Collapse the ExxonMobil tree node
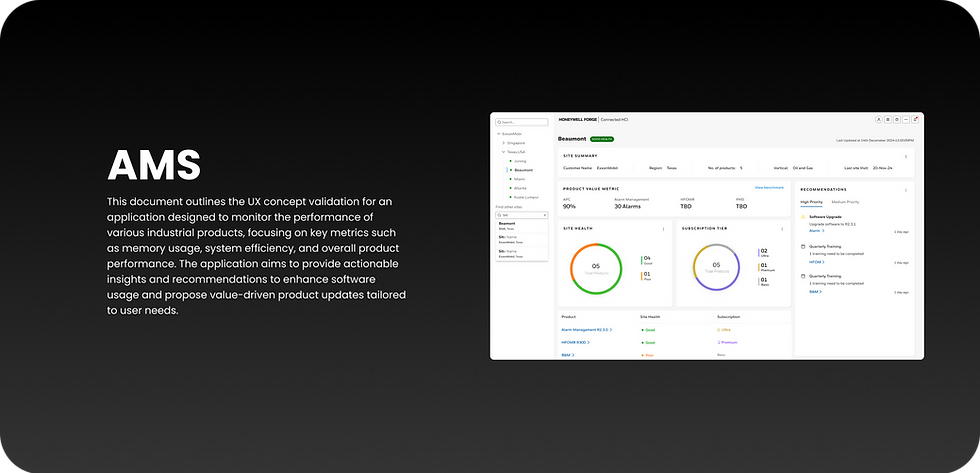 (x=499, y=134)
